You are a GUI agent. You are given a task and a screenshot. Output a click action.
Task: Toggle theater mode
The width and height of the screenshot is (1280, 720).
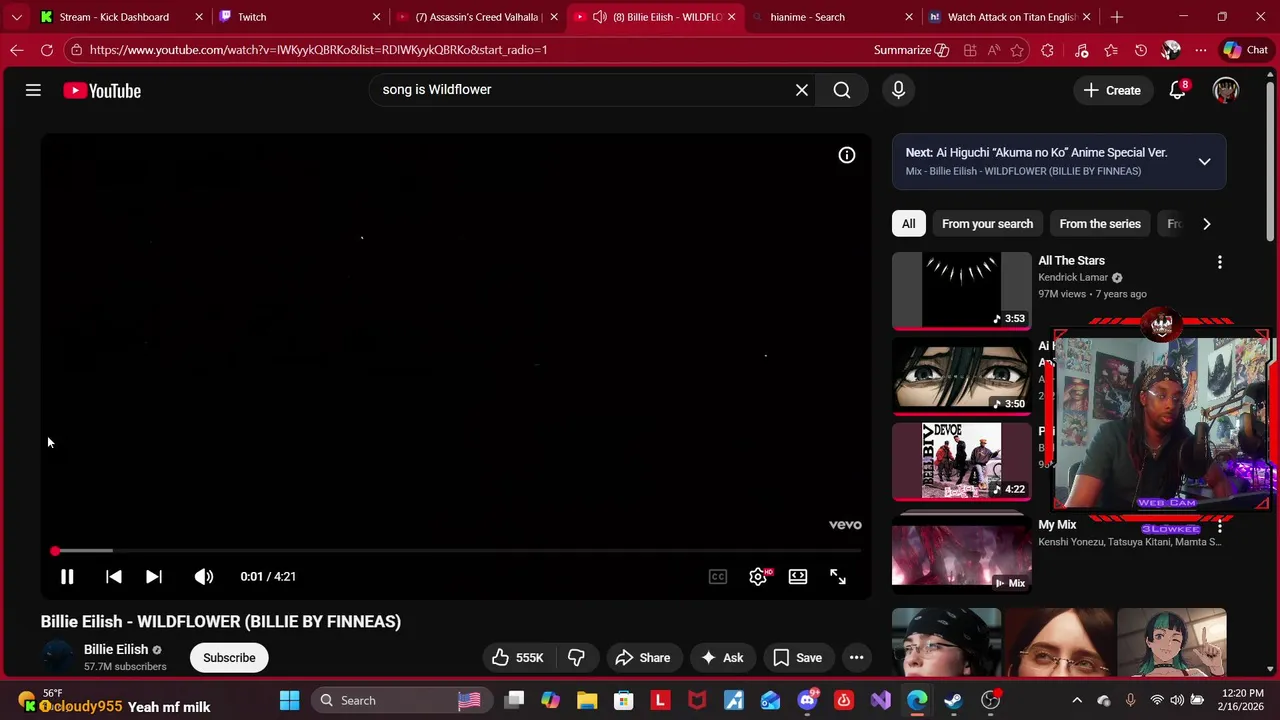(x=798, y=577)
